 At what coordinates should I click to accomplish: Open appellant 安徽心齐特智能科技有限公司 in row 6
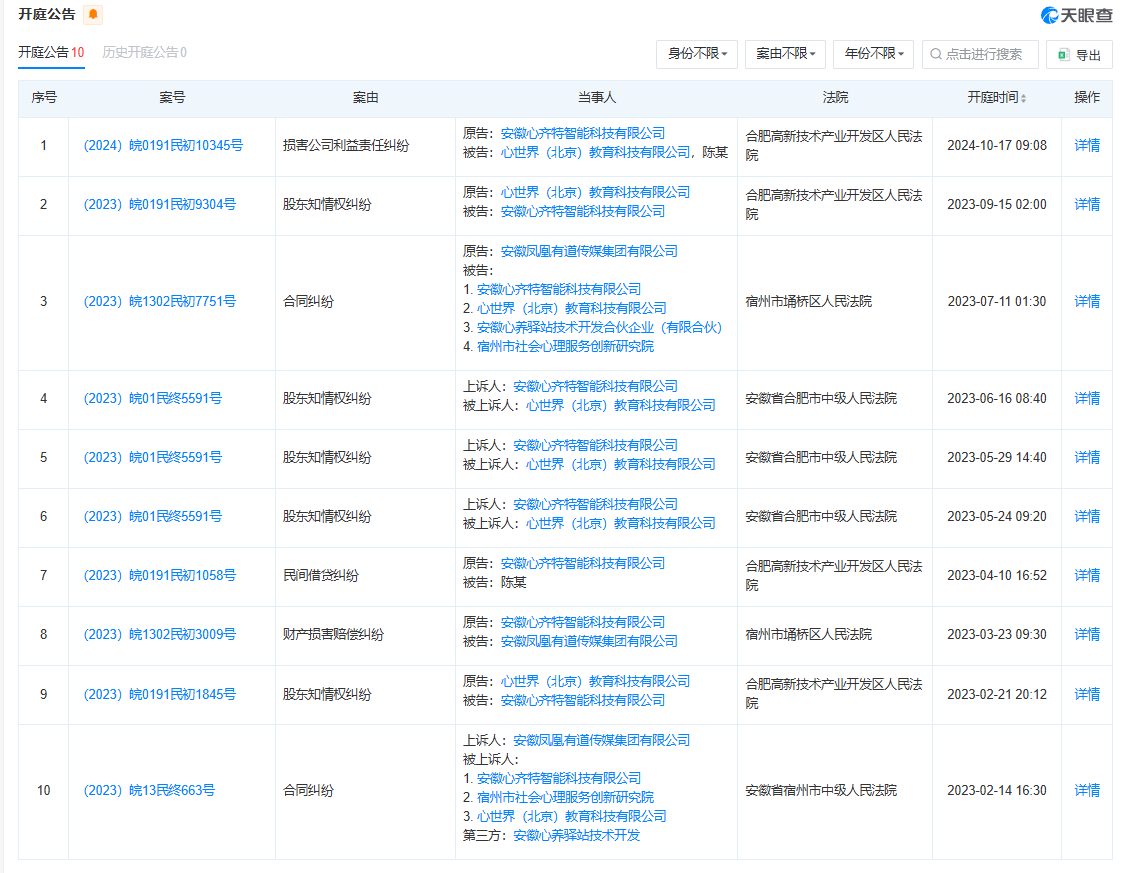point(595,504)
